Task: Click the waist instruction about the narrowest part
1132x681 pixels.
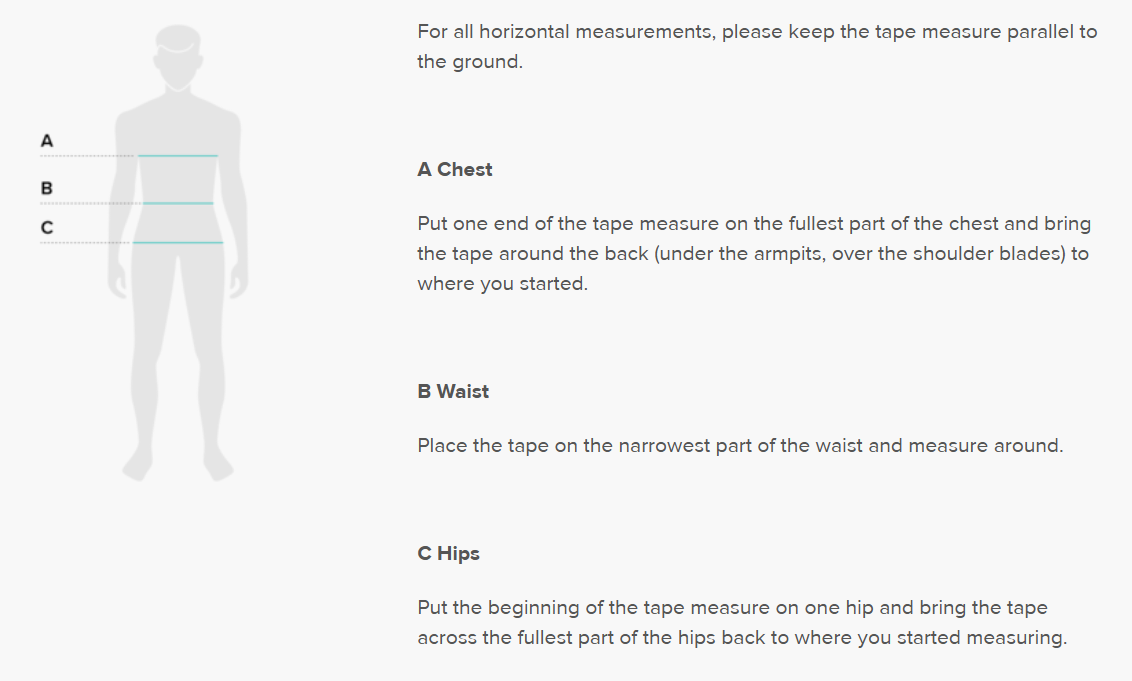Action: [740, 446]
